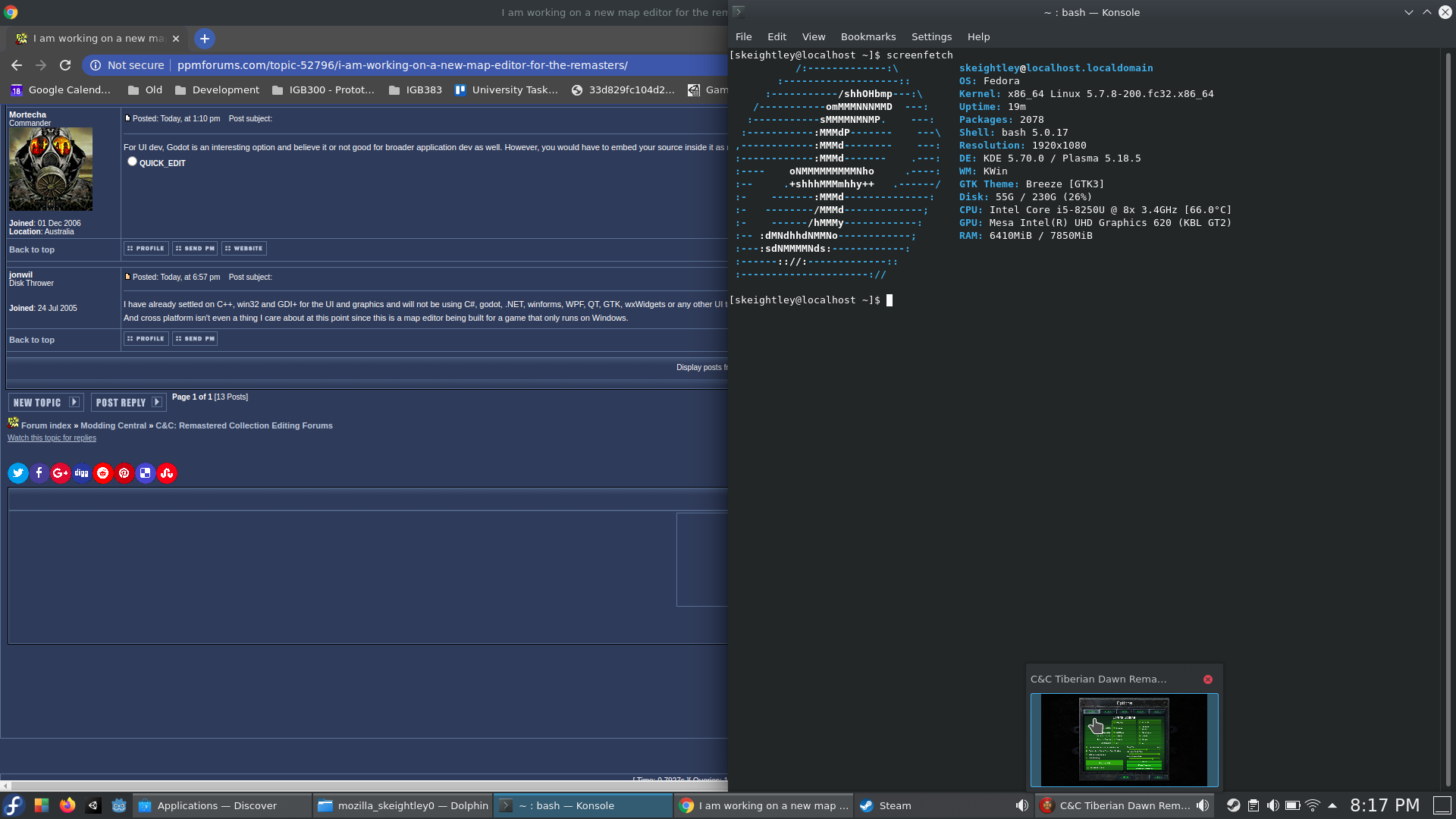This screenshot has width=1456, height=819.
Task: Click the Fedora logo in taskbar
Action: [x=14, y=805]
